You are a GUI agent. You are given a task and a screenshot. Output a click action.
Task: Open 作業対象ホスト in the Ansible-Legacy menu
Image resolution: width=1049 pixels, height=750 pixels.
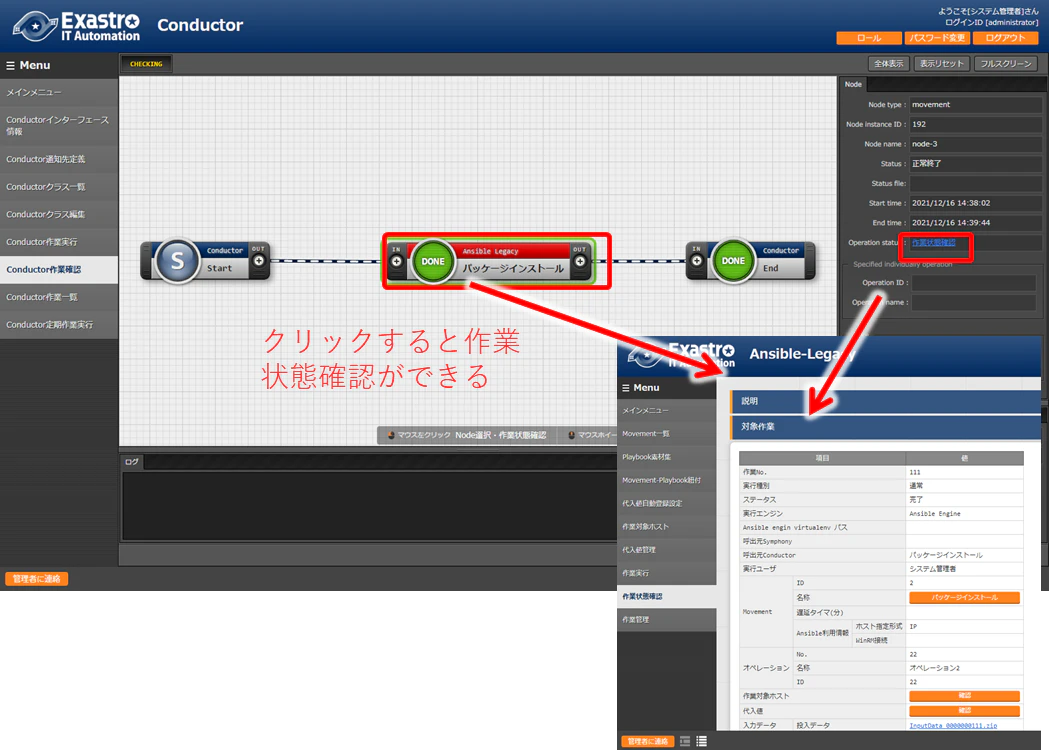[x=666, y=527]
